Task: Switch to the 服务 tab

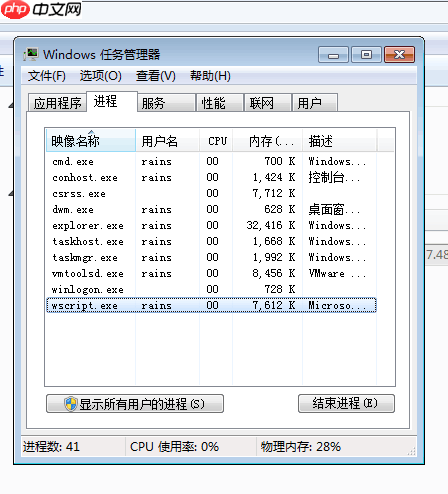Action: pos(166,103)
